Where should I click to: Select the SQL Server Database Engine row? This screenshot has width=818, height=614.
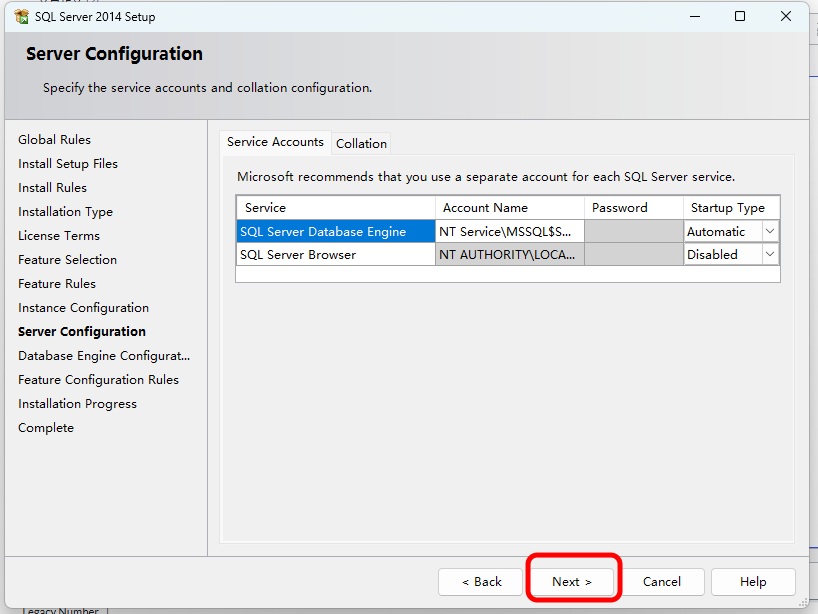(335, 231)
